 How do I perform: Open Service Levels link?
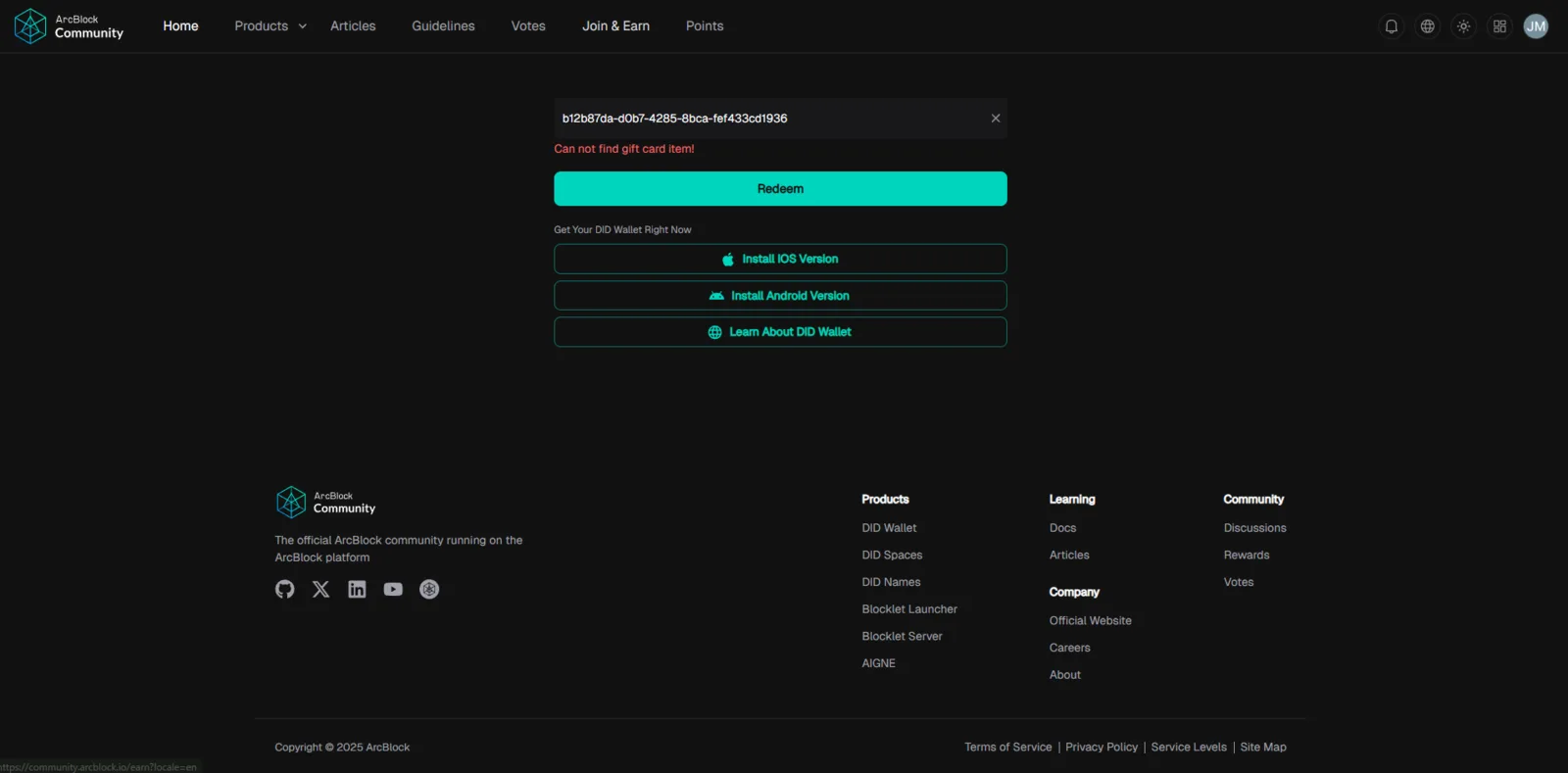click(1189, 748)
